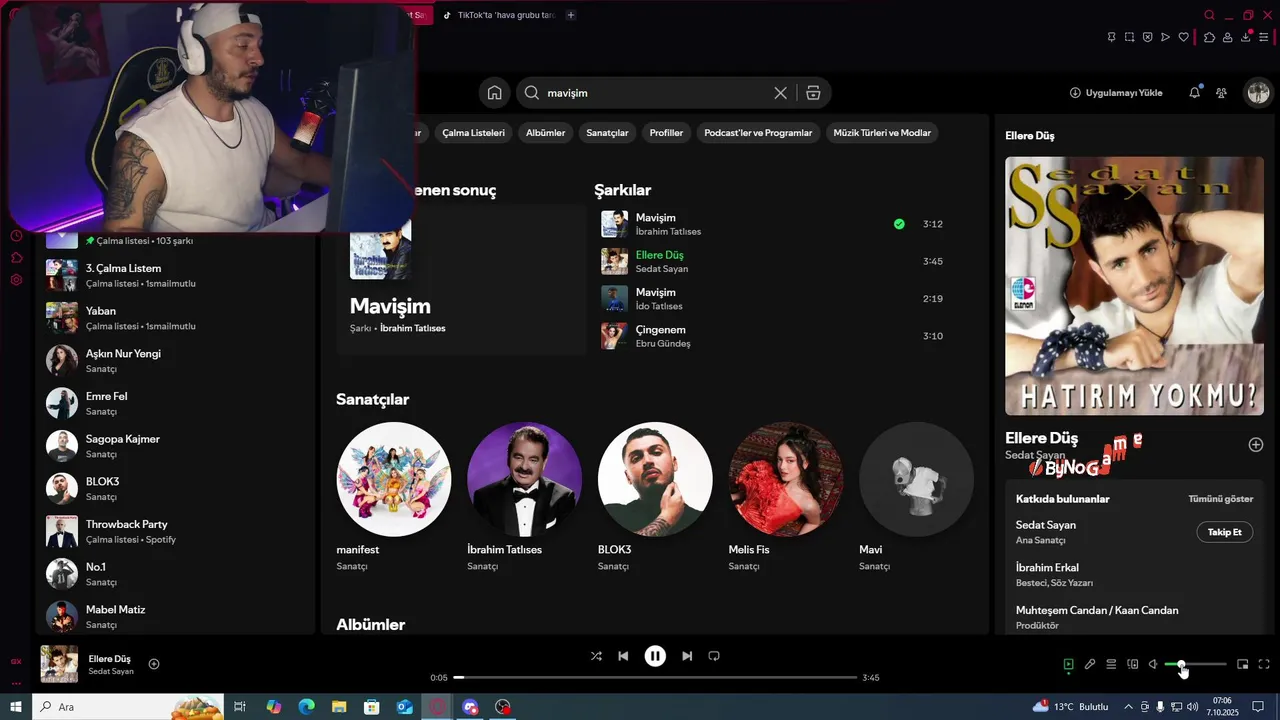This screenshot has height=720, width=1280.
Task: Follow Sedat Sayan with Takip Et button
Action: [x=1225, y=532]
